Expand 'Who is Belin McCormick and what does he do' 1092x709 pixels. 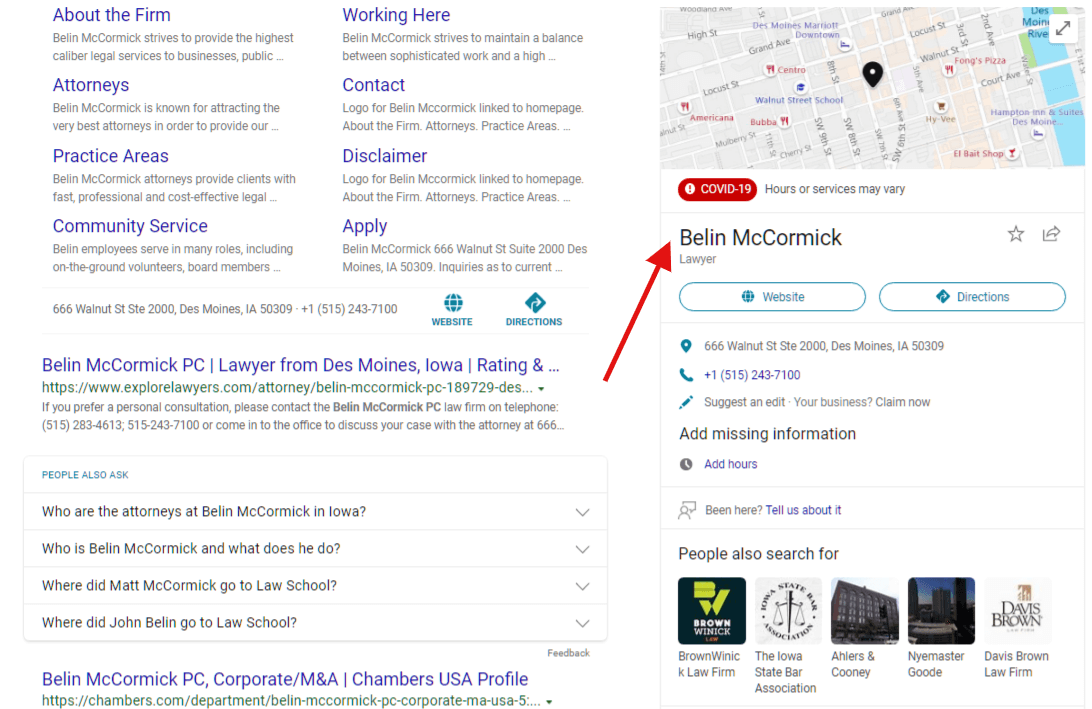[582, 549]
